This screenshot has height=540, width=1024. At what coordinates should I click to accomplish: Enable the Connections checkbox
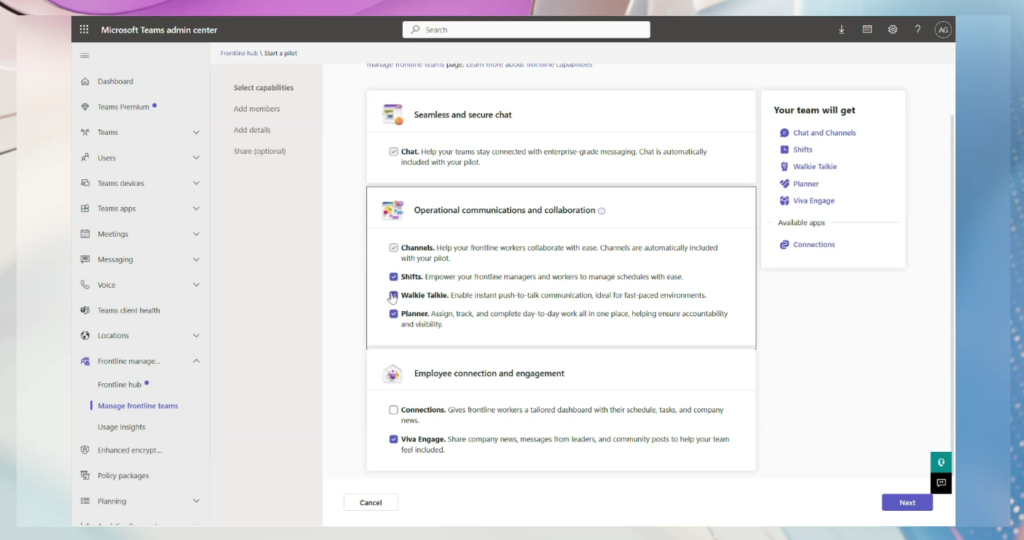(x=394, y=410)
